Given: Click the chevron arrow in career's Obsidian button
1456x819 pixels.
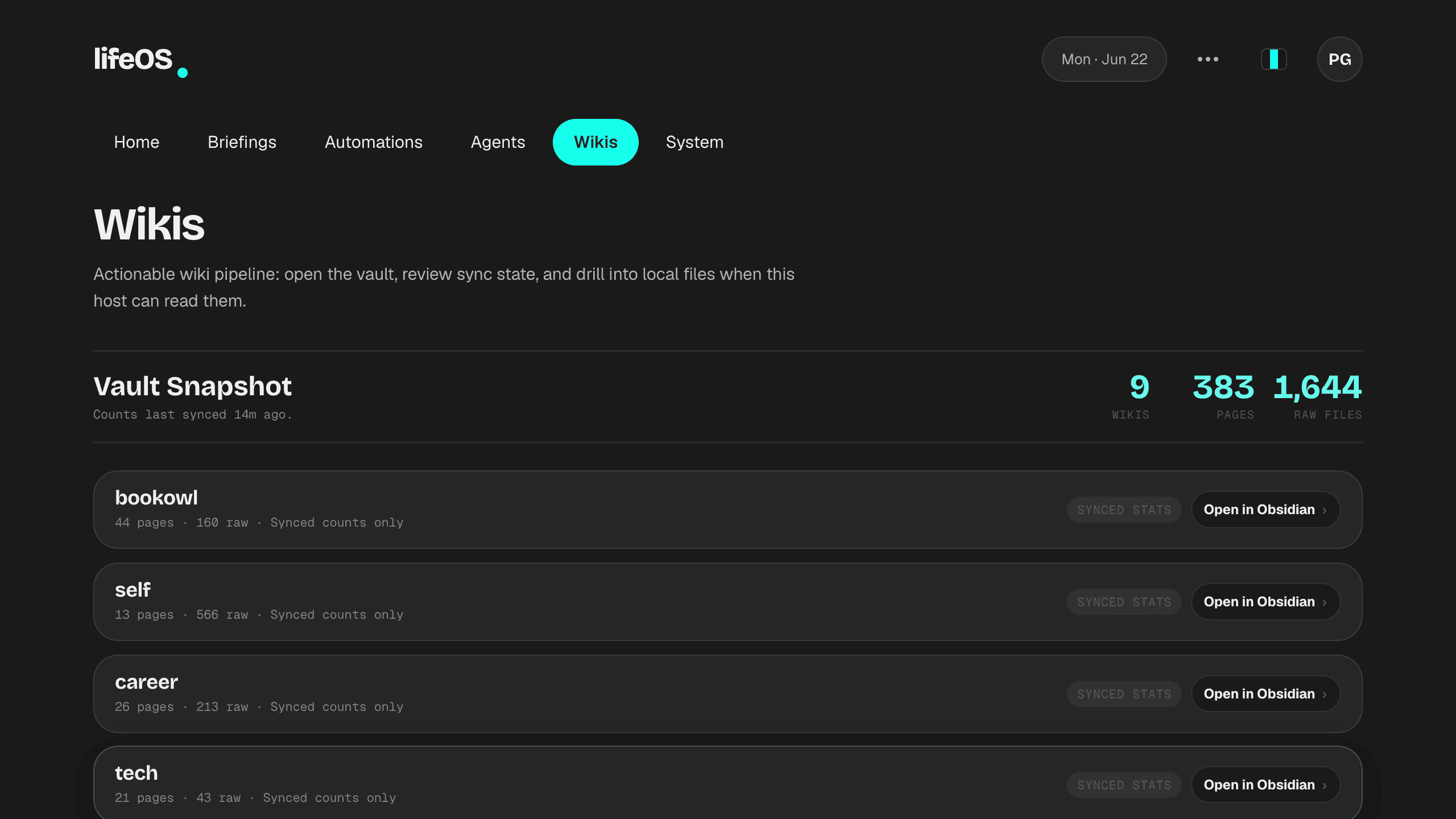Looking at the screenshot, I should click(x=1325, y=694).
